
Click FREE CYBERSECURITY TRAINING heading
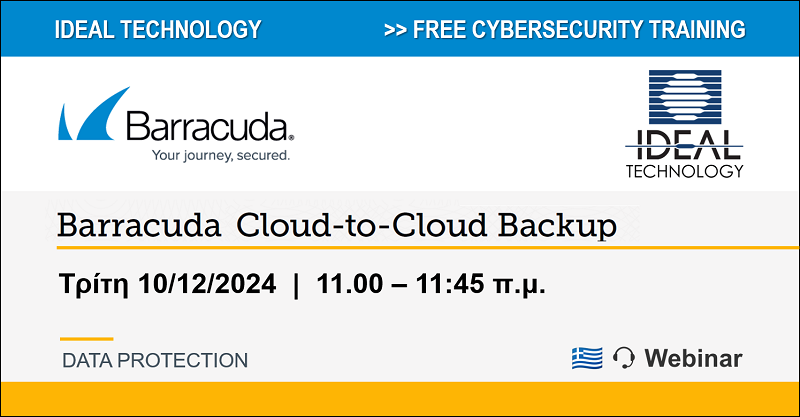click(579, 29)
